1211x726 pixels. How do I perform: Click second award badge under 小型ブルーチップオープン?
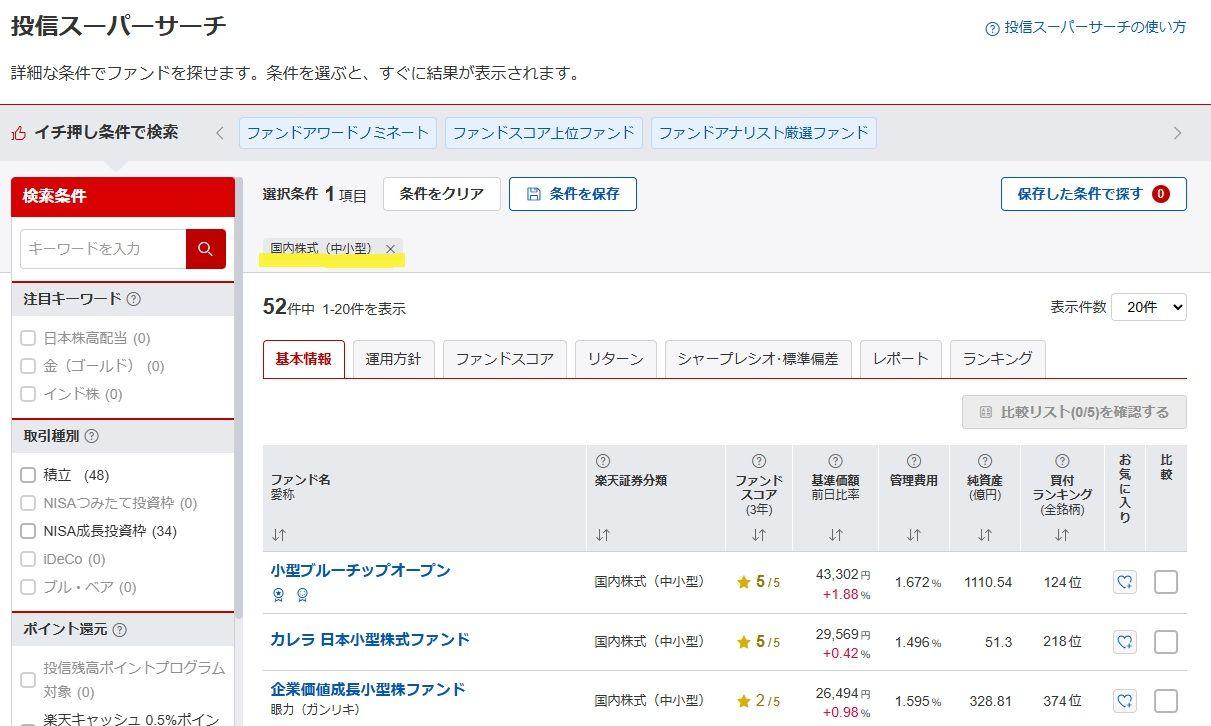tap(302, 595)
